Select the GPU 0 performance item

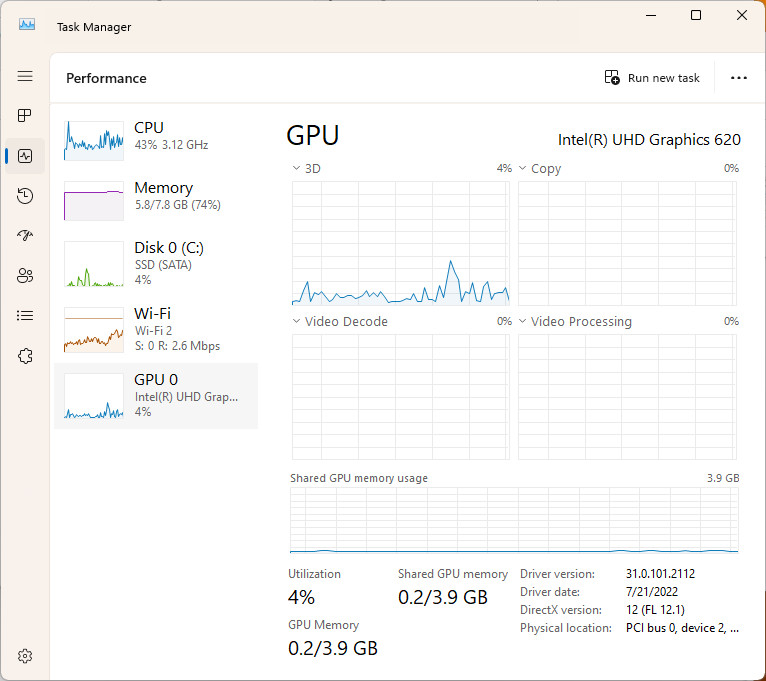tap(156, 396)
